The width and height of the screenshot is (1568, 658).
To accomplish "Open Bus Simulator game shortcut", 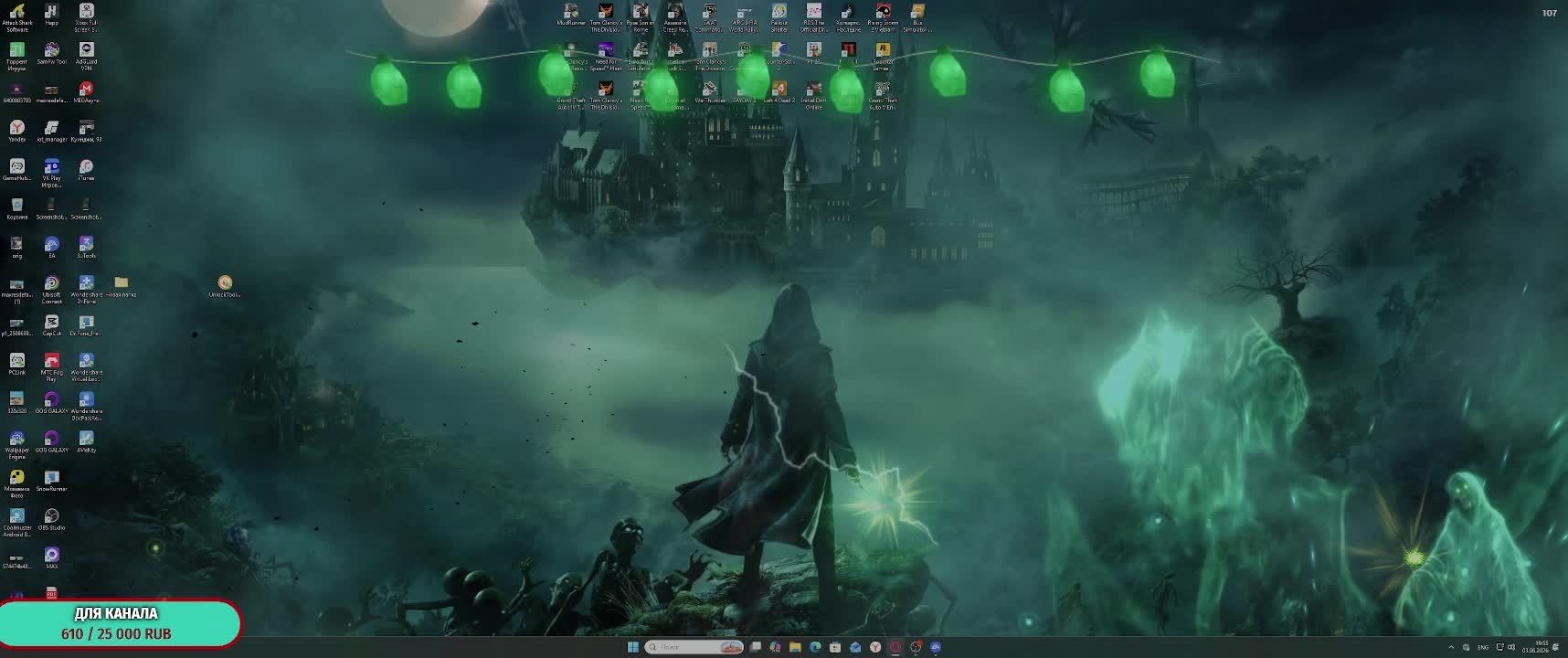I will pyautogui.click(x=917, y=17).
